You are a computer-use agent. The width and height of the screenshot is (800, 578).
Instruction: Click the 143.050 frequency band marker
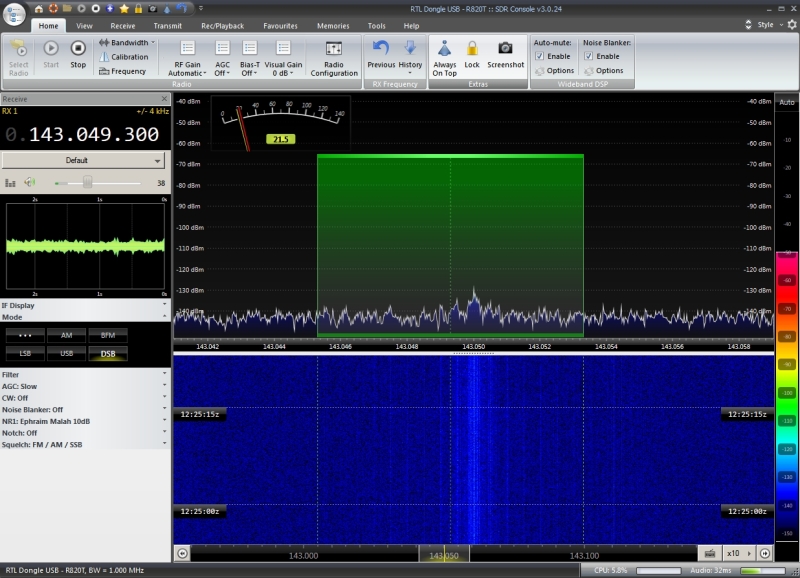coord(444,555)
